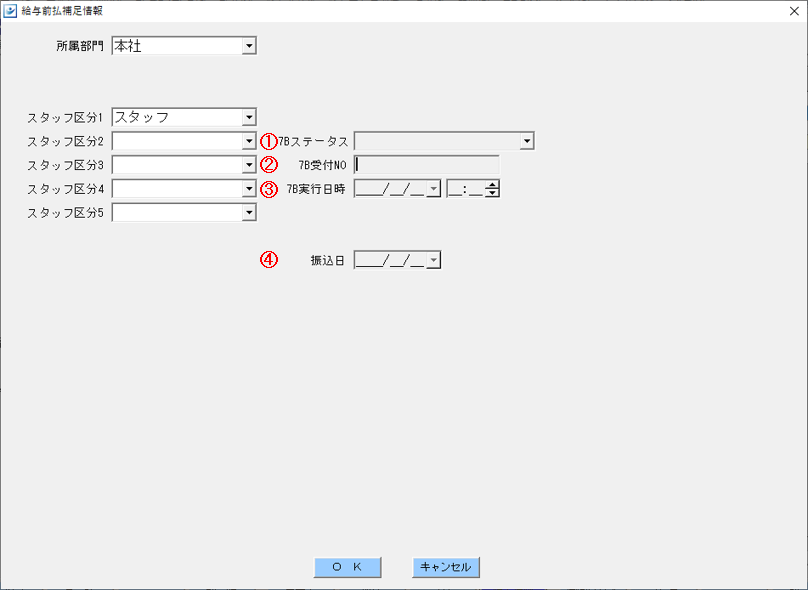Click the 7B実行日時 label
Viewport: 808px width, 590px height.
point(316,189)
